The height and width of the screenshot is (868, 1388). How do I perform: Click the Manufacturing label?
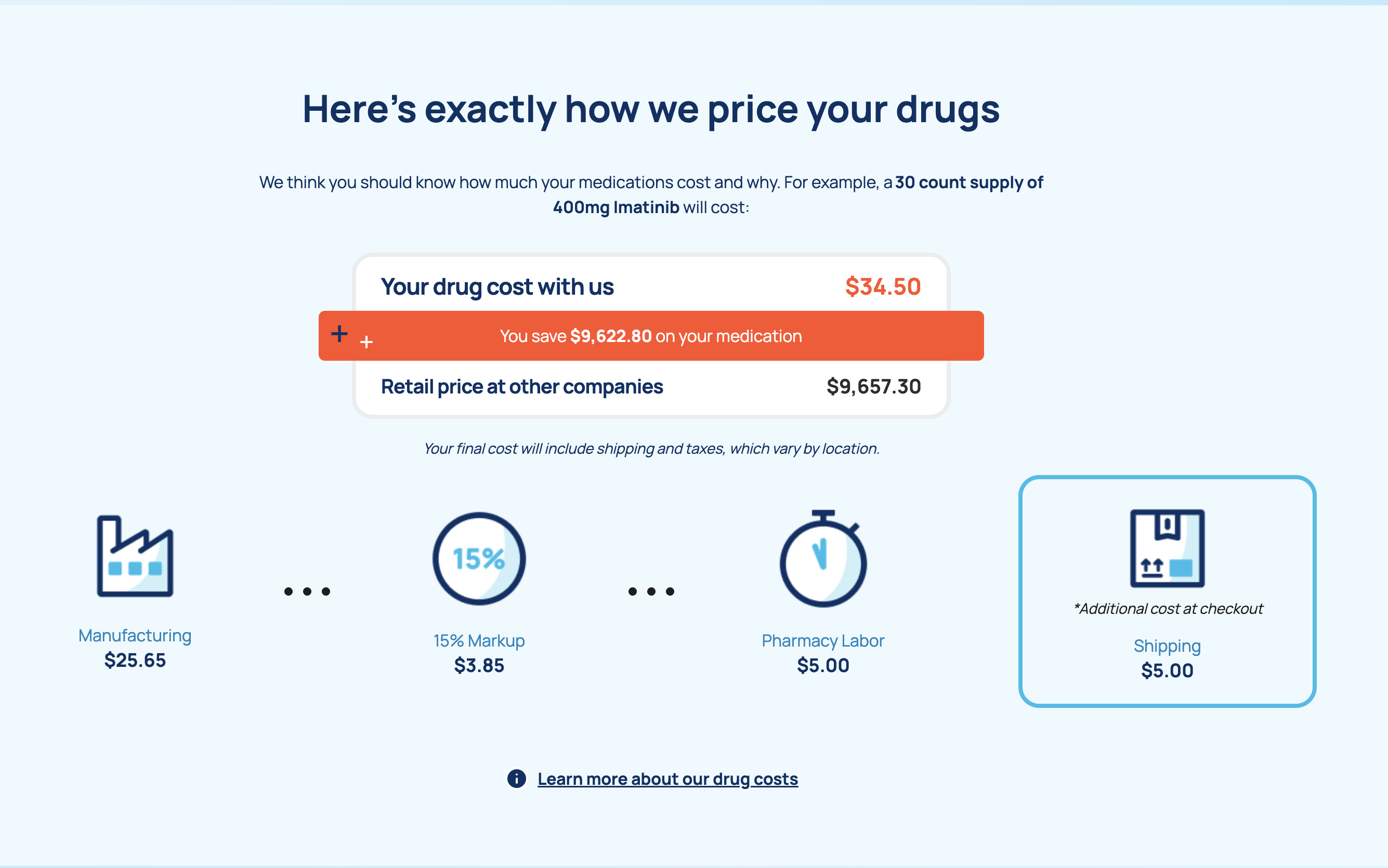135,636
